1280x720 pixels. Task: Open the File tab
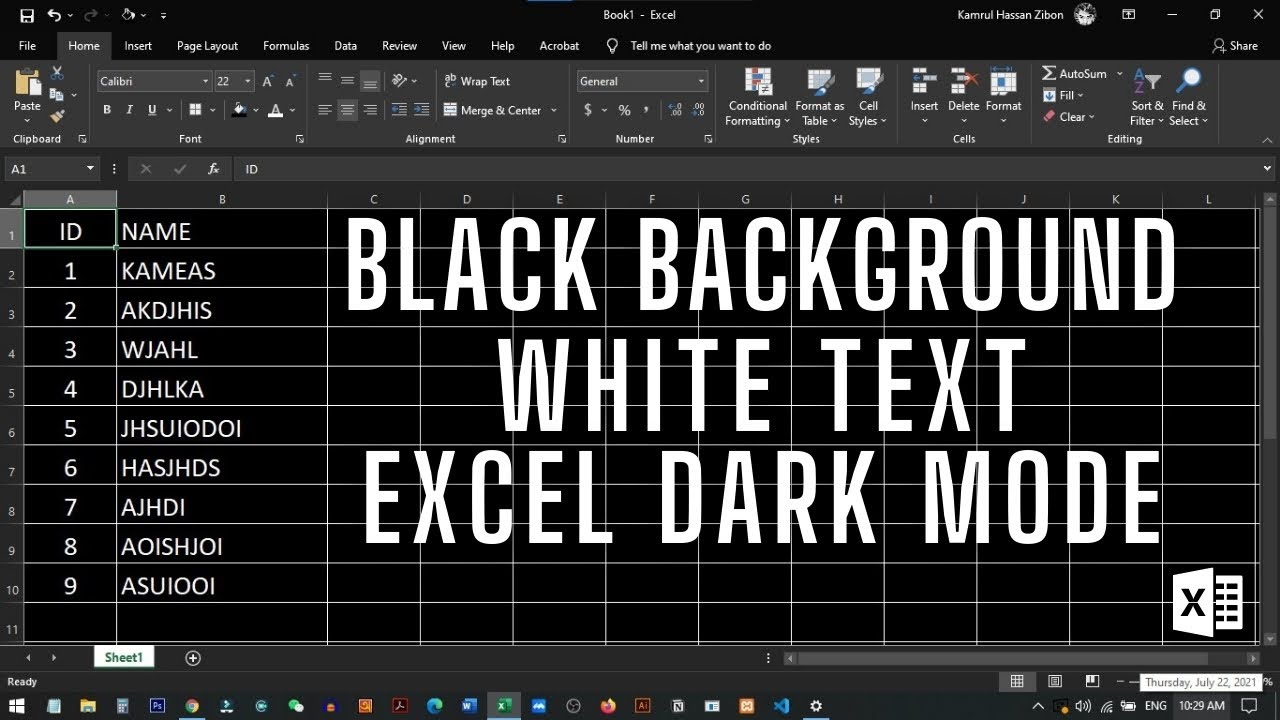coord(27,46)
